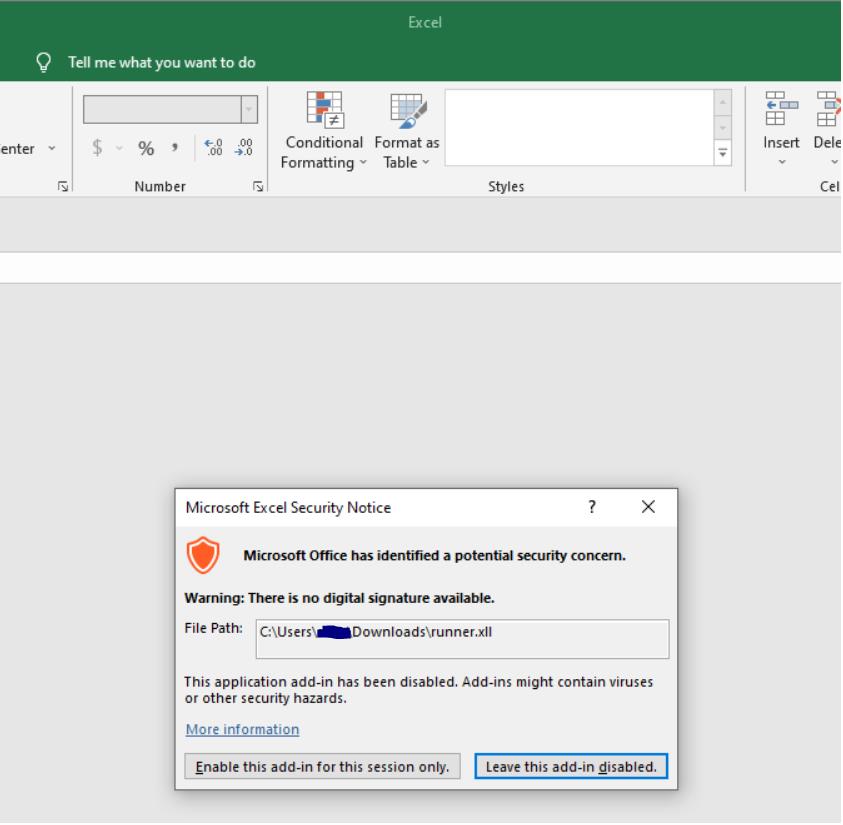This screenshot has height=825, width=843.
Task: Click the Format as Table icon
Action: [406, 111]
